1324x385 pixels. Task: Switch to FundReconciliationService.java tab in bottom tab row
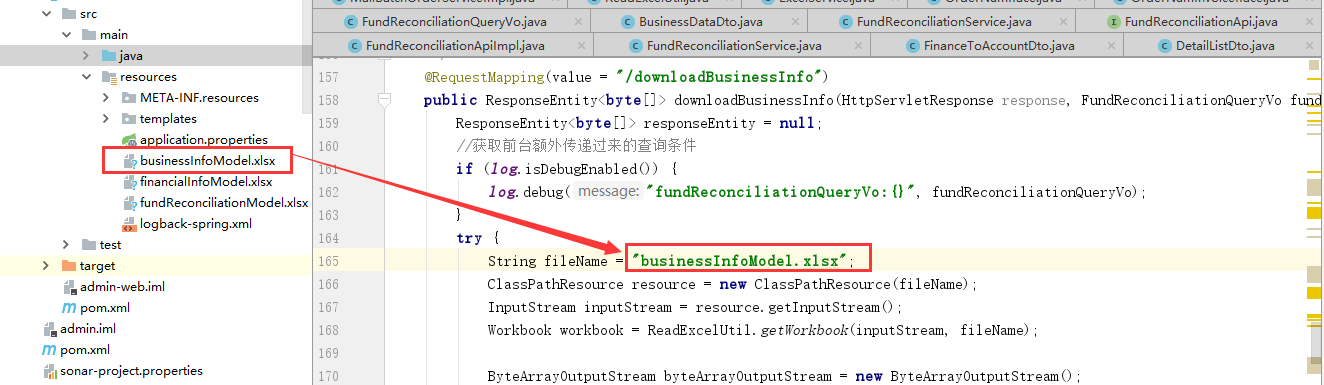pos(732,46)
